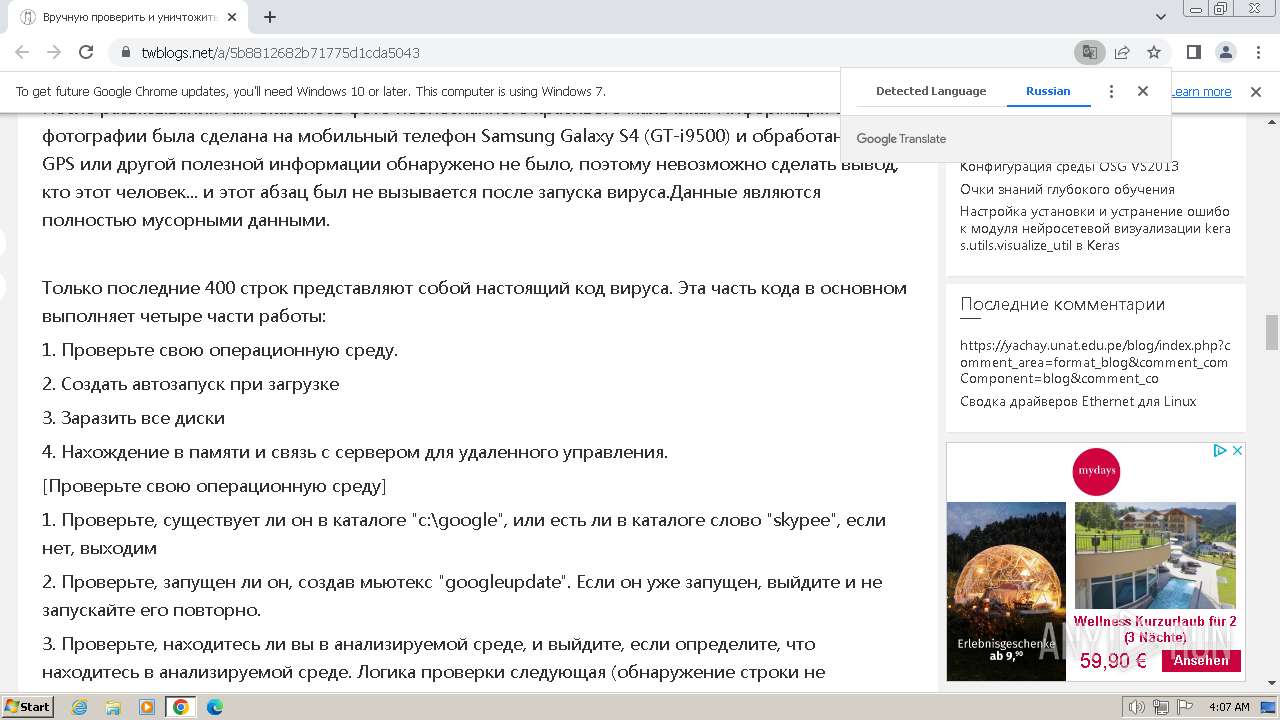Bookmark this page with star icon
Image resolution: width=1280 pixels, height=720 pixels.
(1154, 52)
